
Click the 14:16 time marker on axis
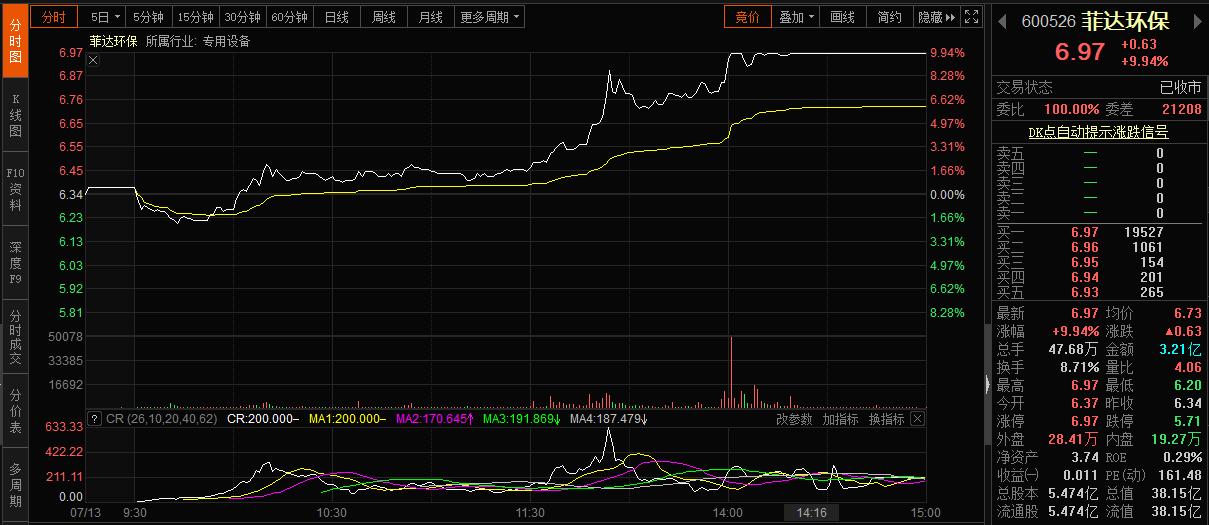click(811, 512)
